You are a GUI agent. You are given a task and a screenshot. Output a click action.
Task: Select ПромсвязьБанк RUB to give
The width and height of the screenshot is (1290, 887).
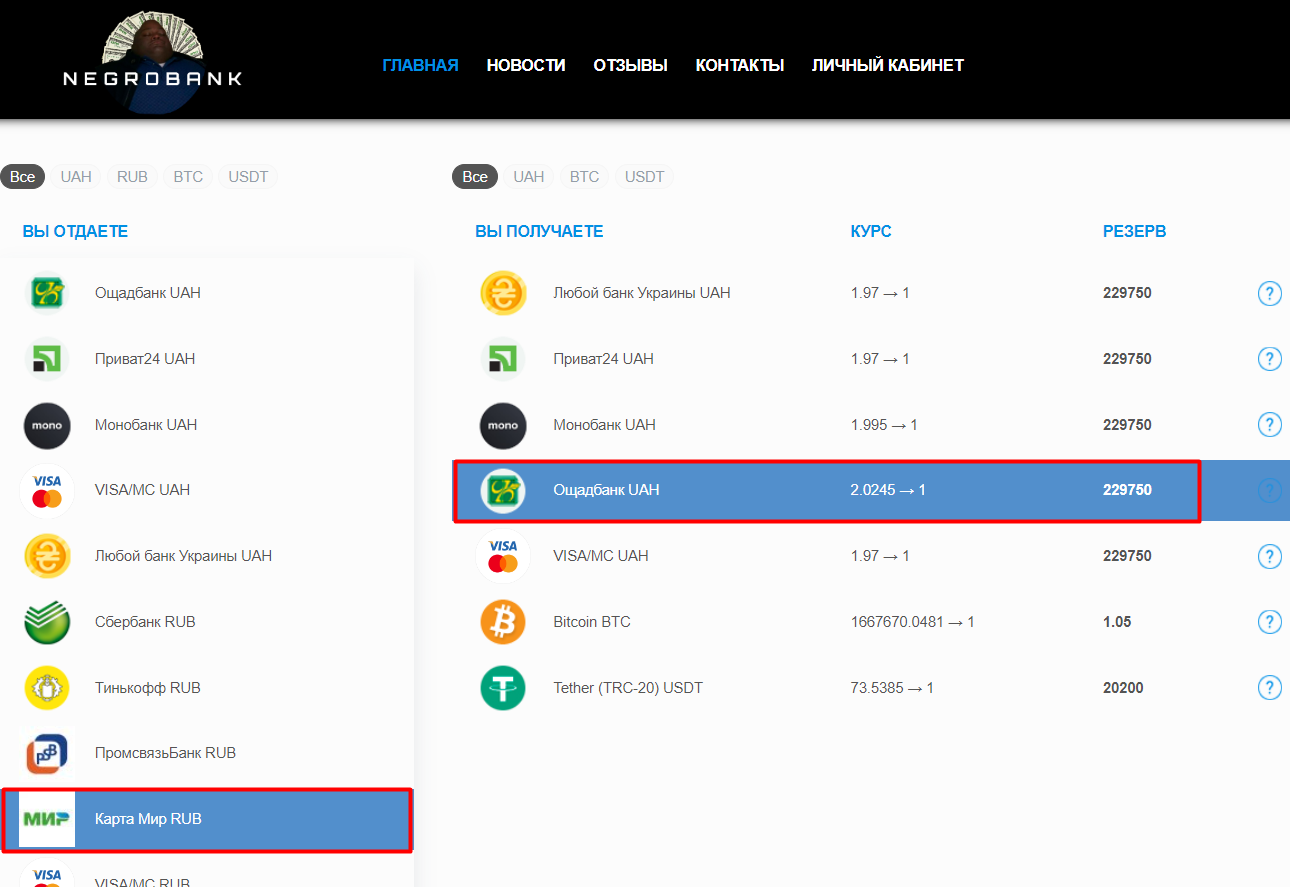click(207, 753)
